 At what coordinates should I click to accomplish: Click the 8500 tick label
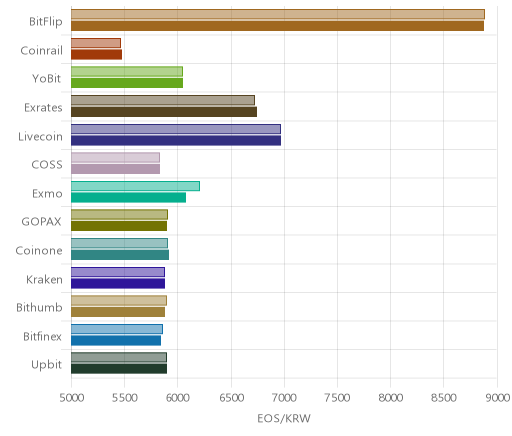(x=444, y=398)
